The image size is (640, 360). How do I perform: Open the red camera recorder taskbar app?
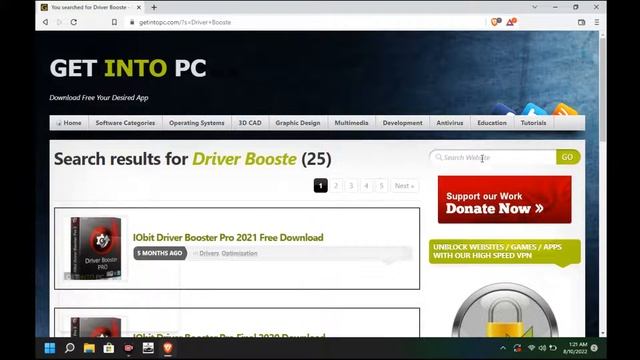click(x=129, y=348)
